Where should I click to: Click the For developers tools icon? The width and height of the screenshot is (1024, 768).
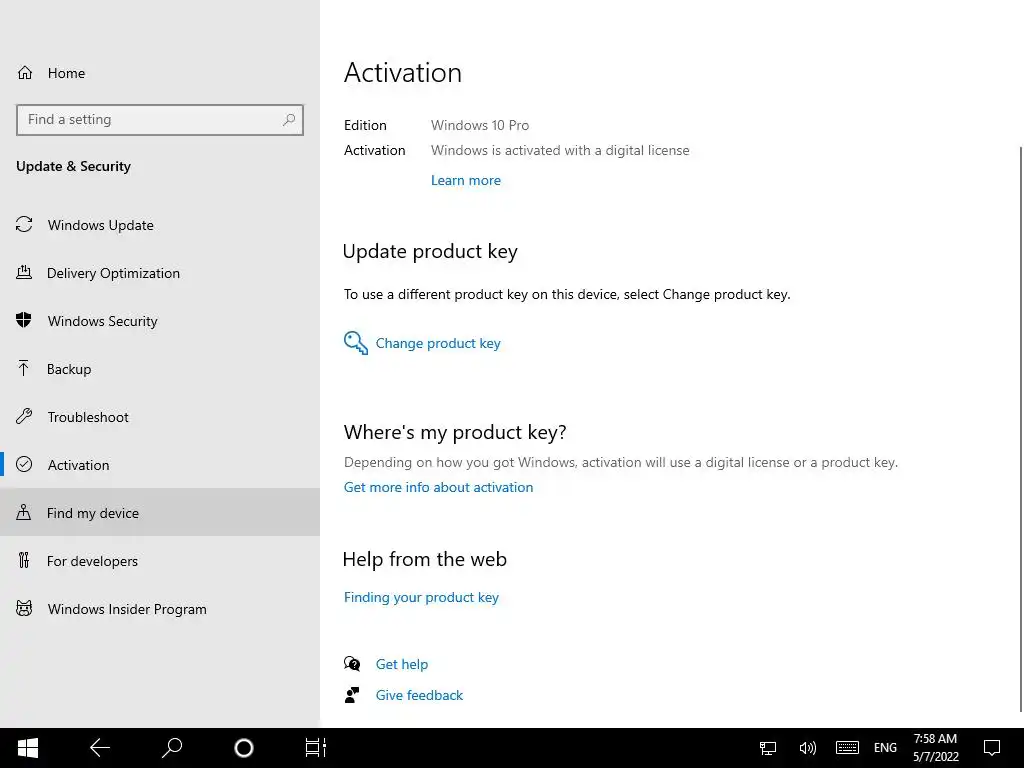[x=24, y=560]
